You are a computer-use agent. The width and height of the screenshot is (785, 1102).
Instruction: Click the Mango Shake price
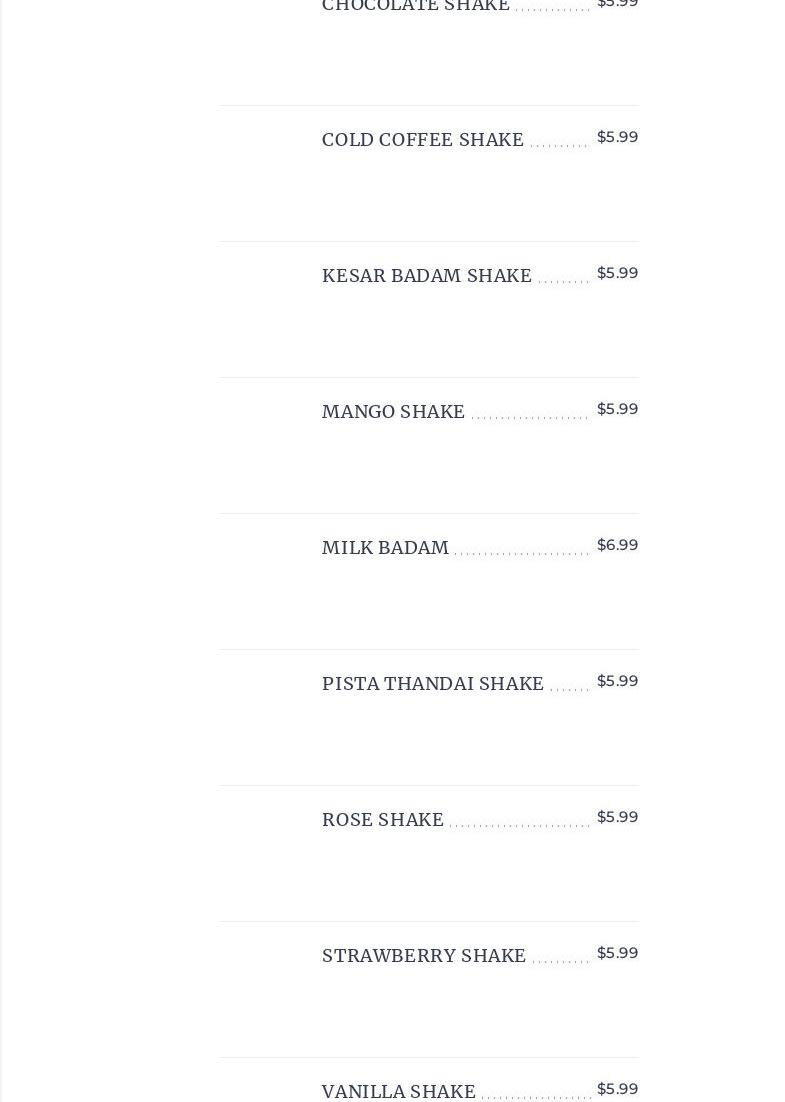click(x=617, y=409)
